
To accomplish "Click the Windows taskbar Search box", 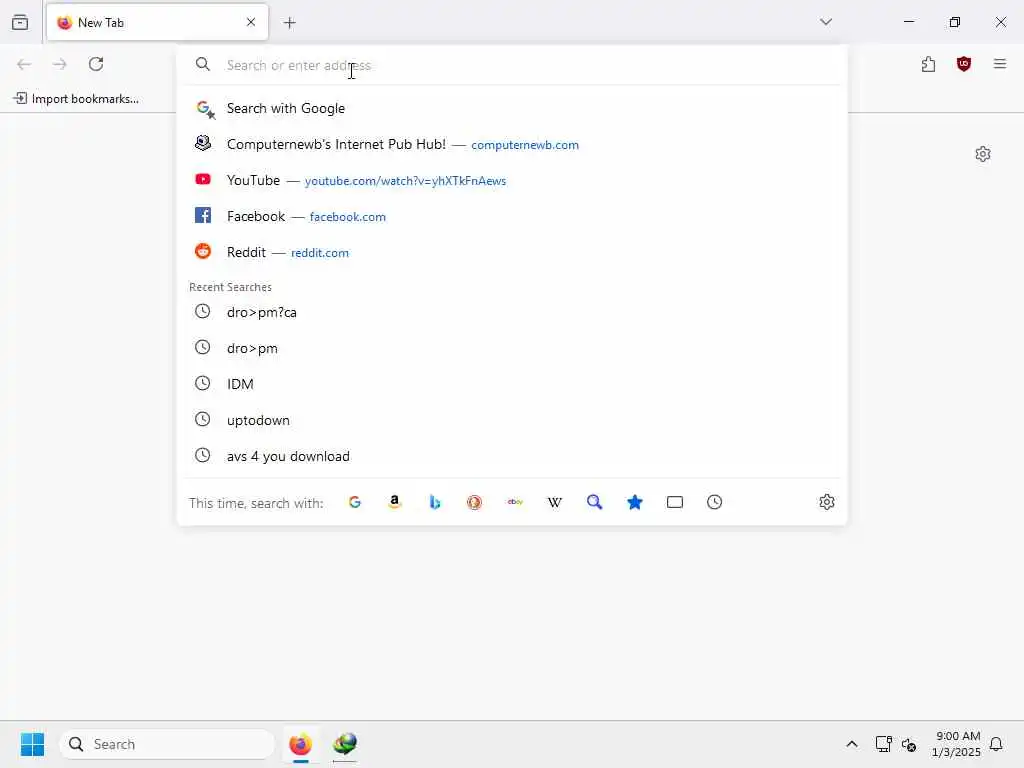I will (167, 744).
